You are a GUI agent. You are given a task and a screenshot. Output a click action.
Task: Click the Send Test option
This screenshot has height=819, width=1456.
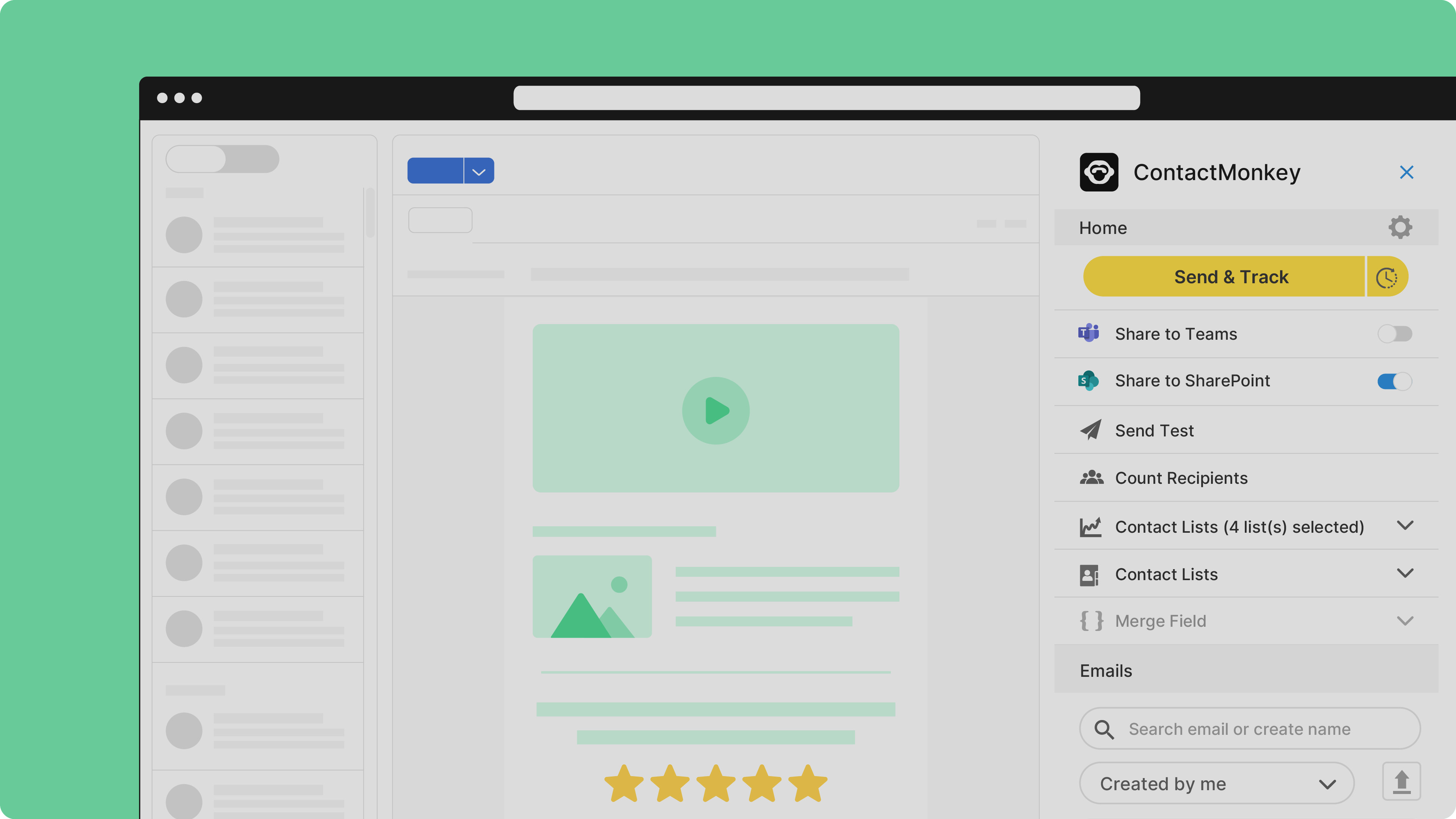click(x=1154, y=430)
